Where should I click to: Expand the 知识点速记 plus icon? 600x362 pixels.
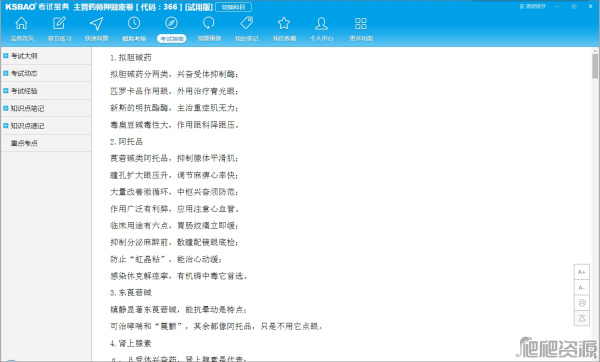5,126
